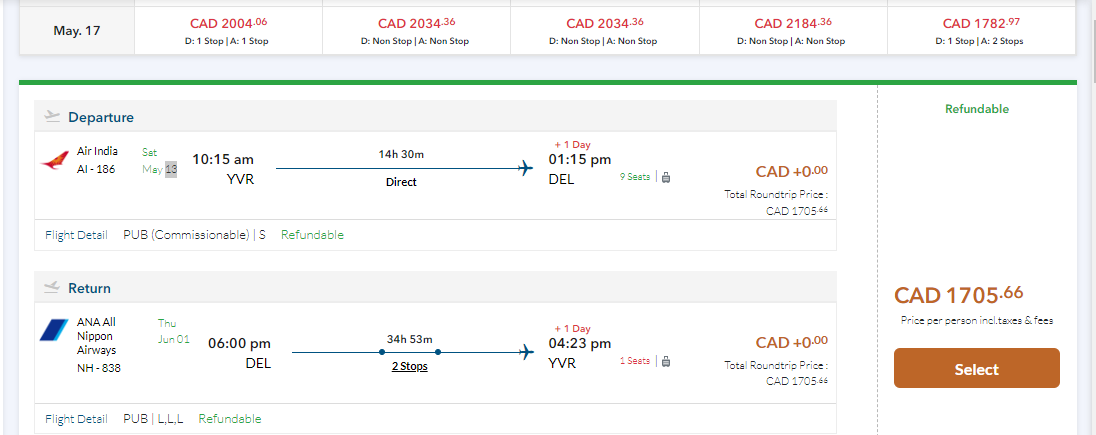Open Flight Detail for the Air India departure
Viewport: 1096px width, 435px height.
pyautogui.click(x=76, y=235)
